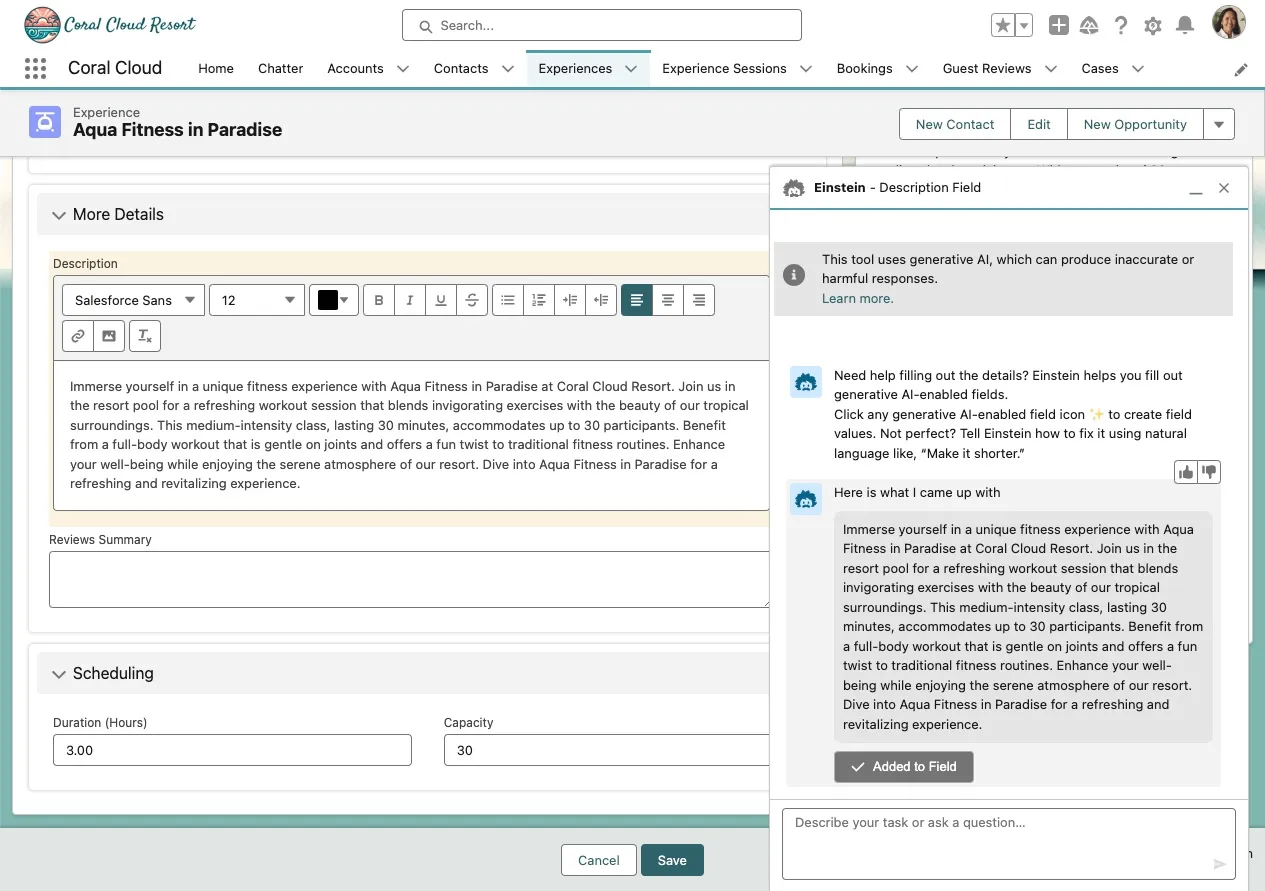The image size is (1265, 891).
Task: Click the remove formatting icon
Action: point(145,336)
